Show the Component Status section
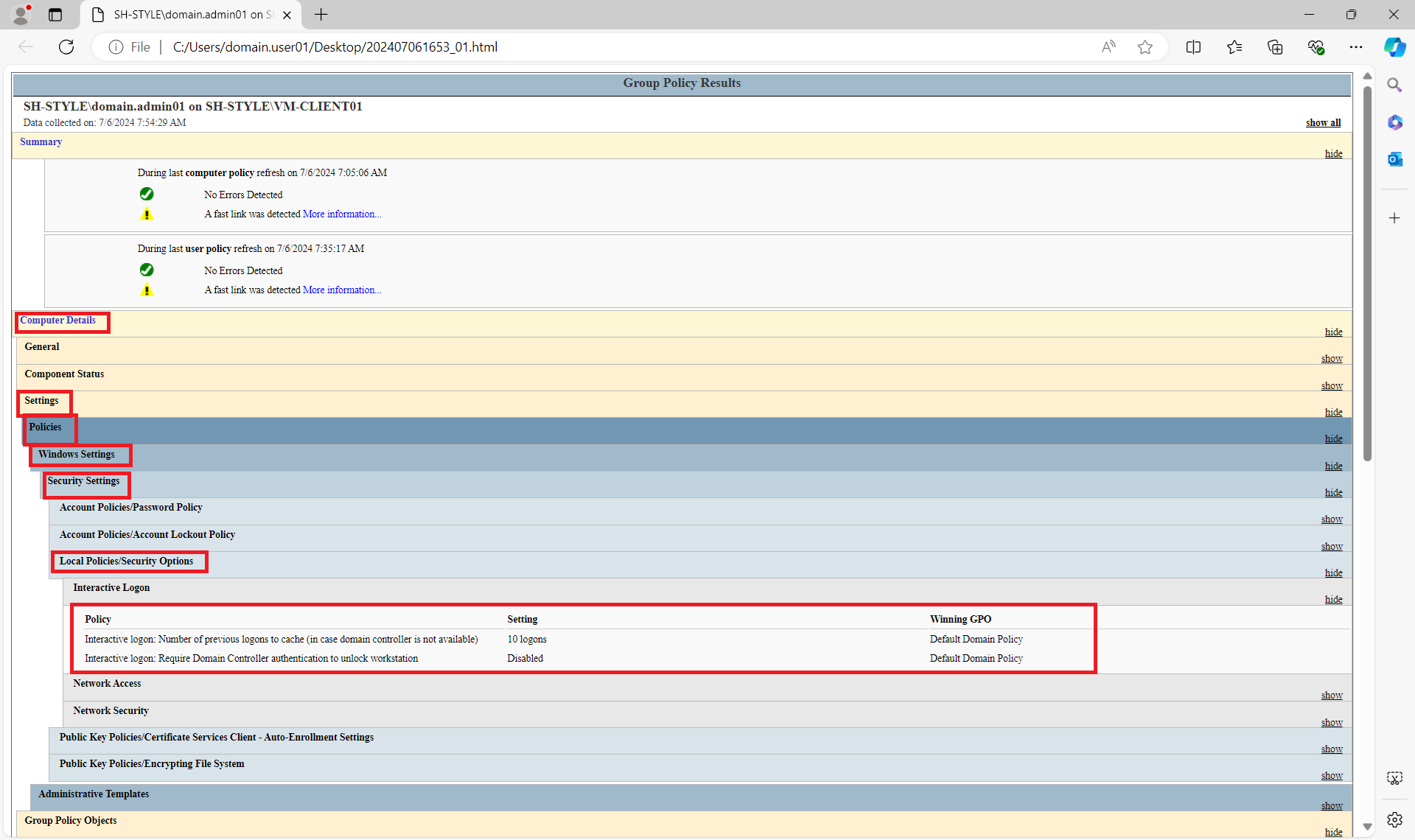The image size is (1415, 840). [1331, 386]
